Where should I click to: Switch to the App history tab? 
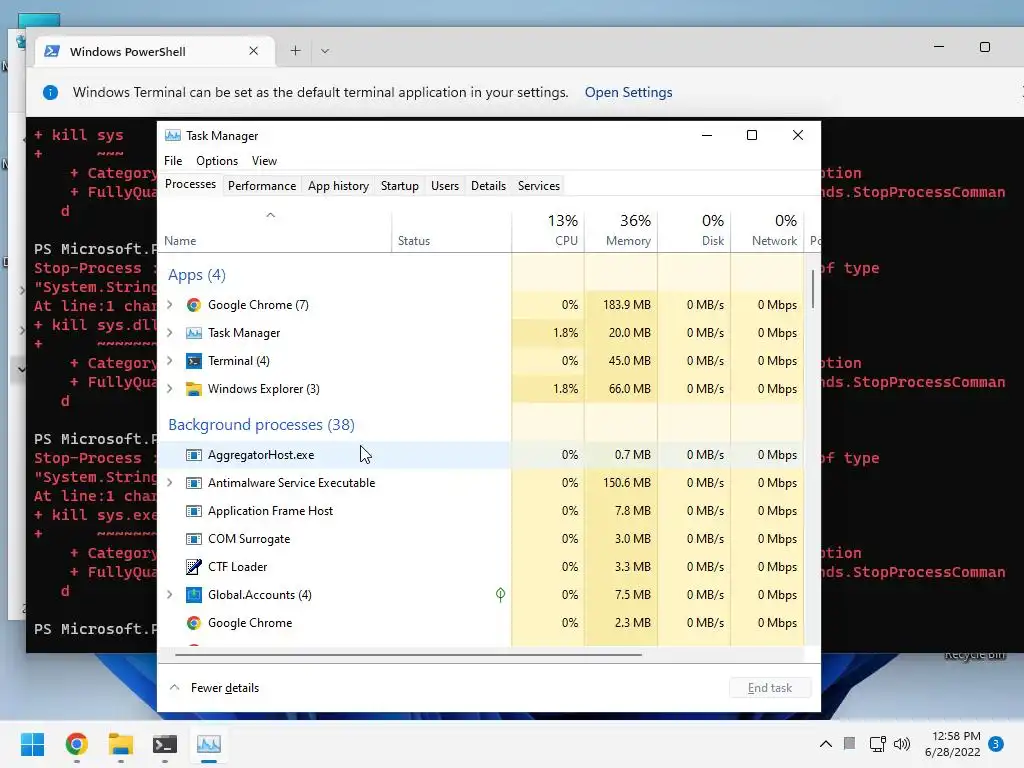pyautogui.click(x=338, y=186)
